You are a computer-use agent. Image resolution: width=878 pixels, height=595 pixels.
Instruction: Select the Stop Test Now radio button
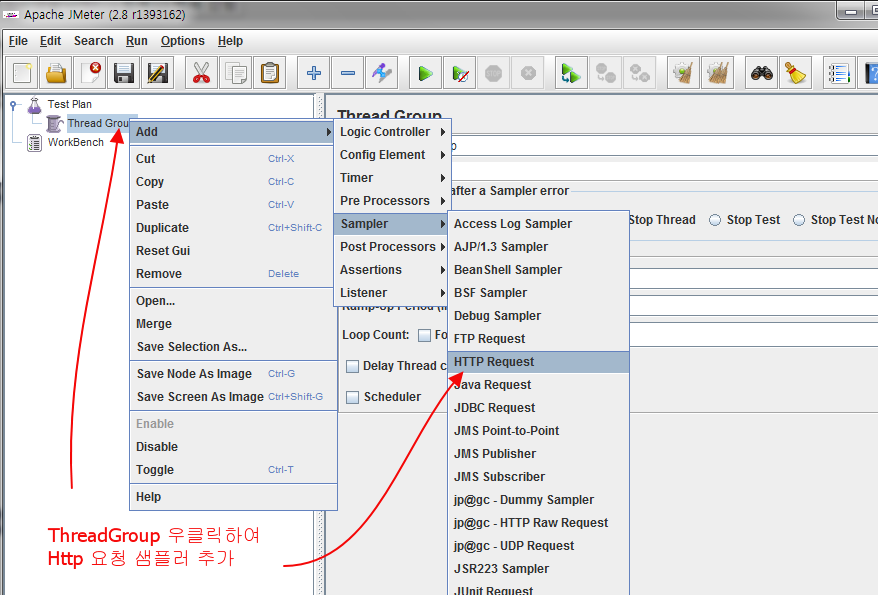[x=799, y=220]
